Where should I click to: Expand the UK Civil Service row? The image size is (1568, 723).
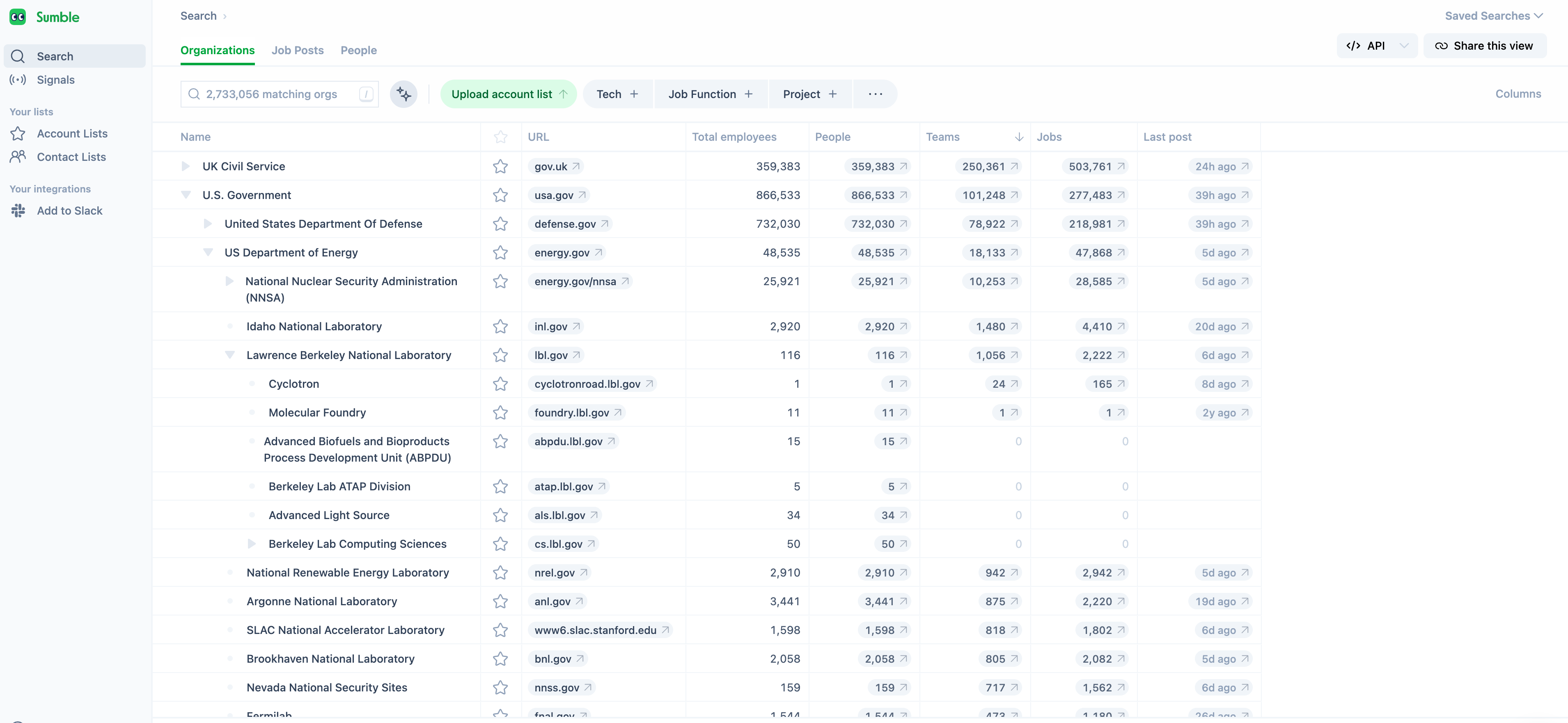(x=186, y=166)
